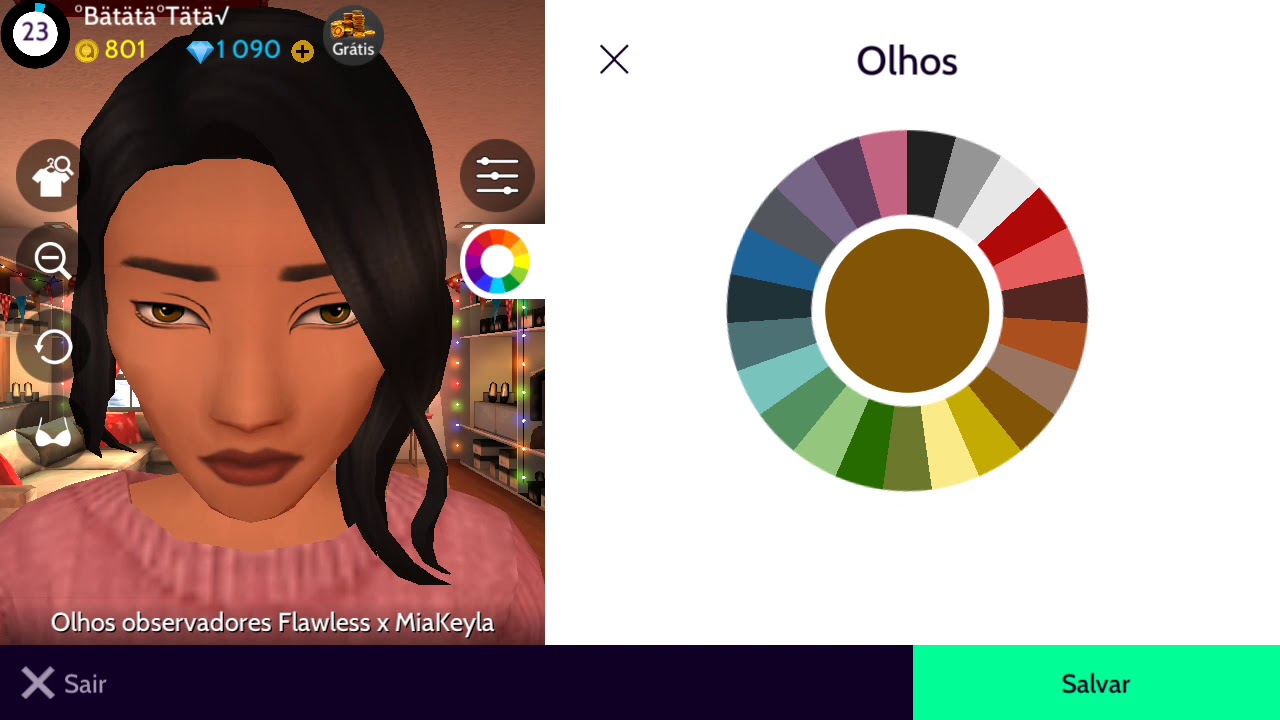Save changes with the Salvar button

click(x=1096, y=683)
